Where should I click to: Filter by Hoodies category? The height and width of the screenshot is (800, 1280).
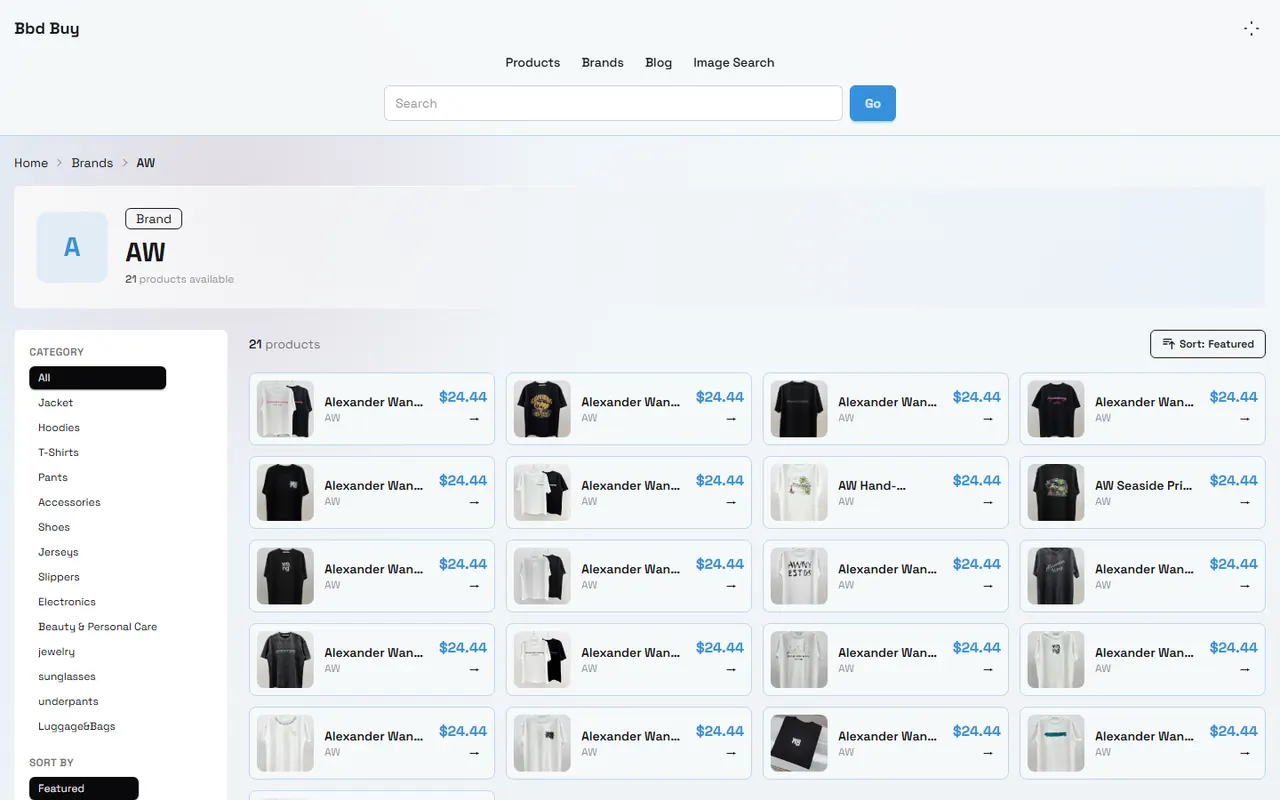[59, 428]
